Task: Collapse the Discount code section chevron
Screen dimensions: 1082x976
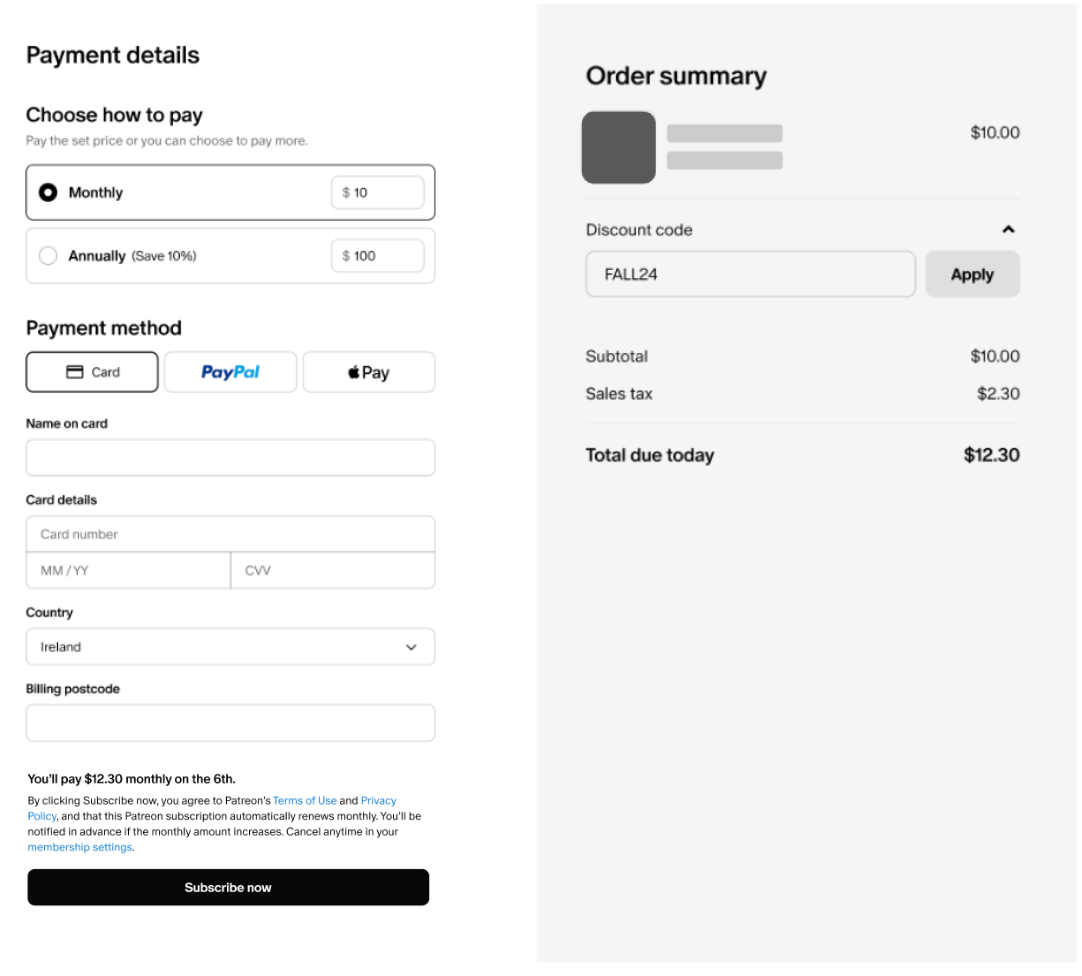Action: coord(1008,230)
